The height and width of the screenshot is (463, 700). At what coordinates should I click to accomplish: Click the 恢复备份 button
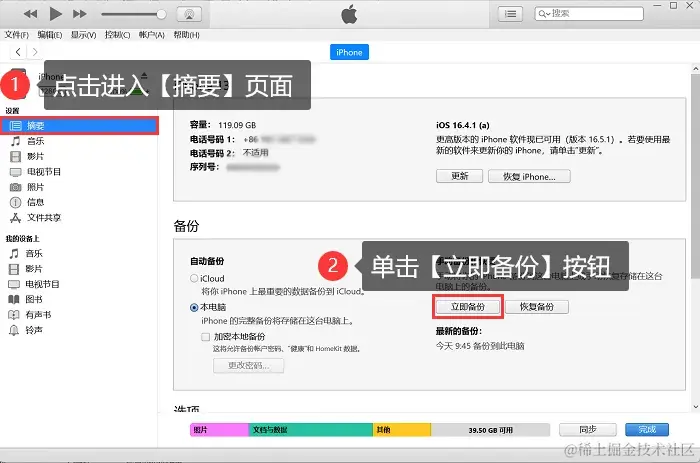pyautogui.click(x=537, y=307)
